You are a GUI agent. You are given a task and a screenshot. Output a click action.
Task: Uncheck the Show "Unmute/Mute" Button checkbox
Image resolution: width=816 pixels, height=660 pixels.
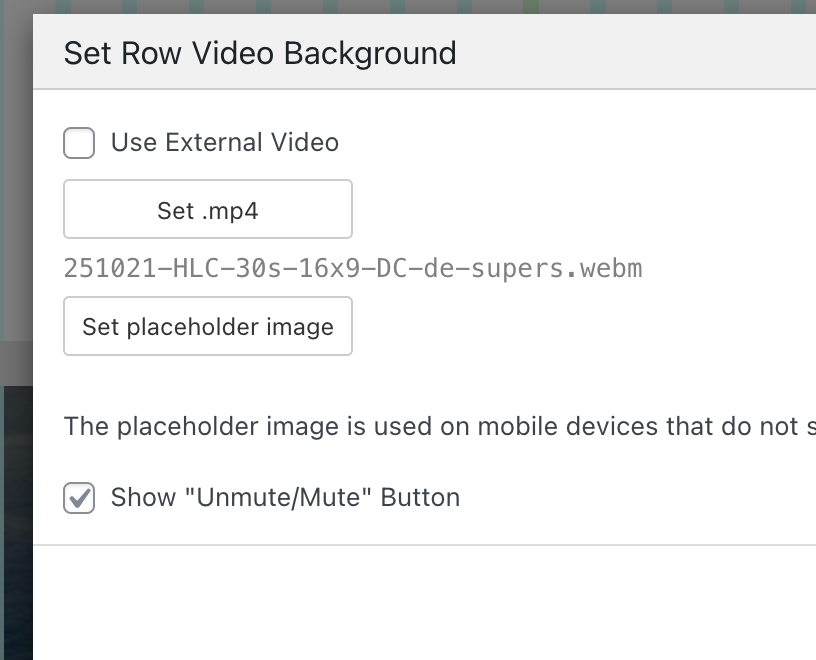(x=79, y=498)
